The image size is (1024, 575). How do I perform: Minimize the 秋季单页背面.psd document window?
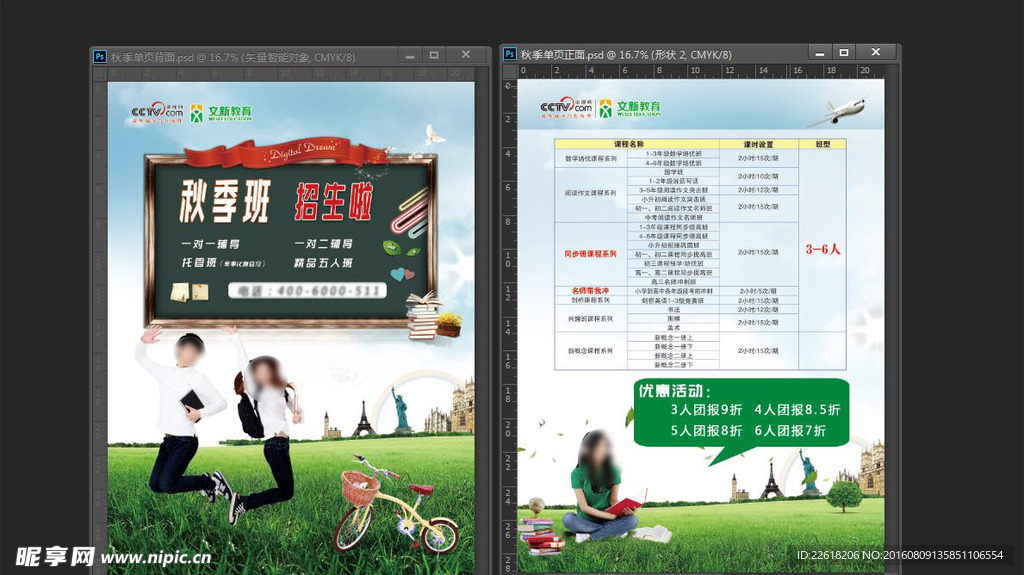pos(396,55)
